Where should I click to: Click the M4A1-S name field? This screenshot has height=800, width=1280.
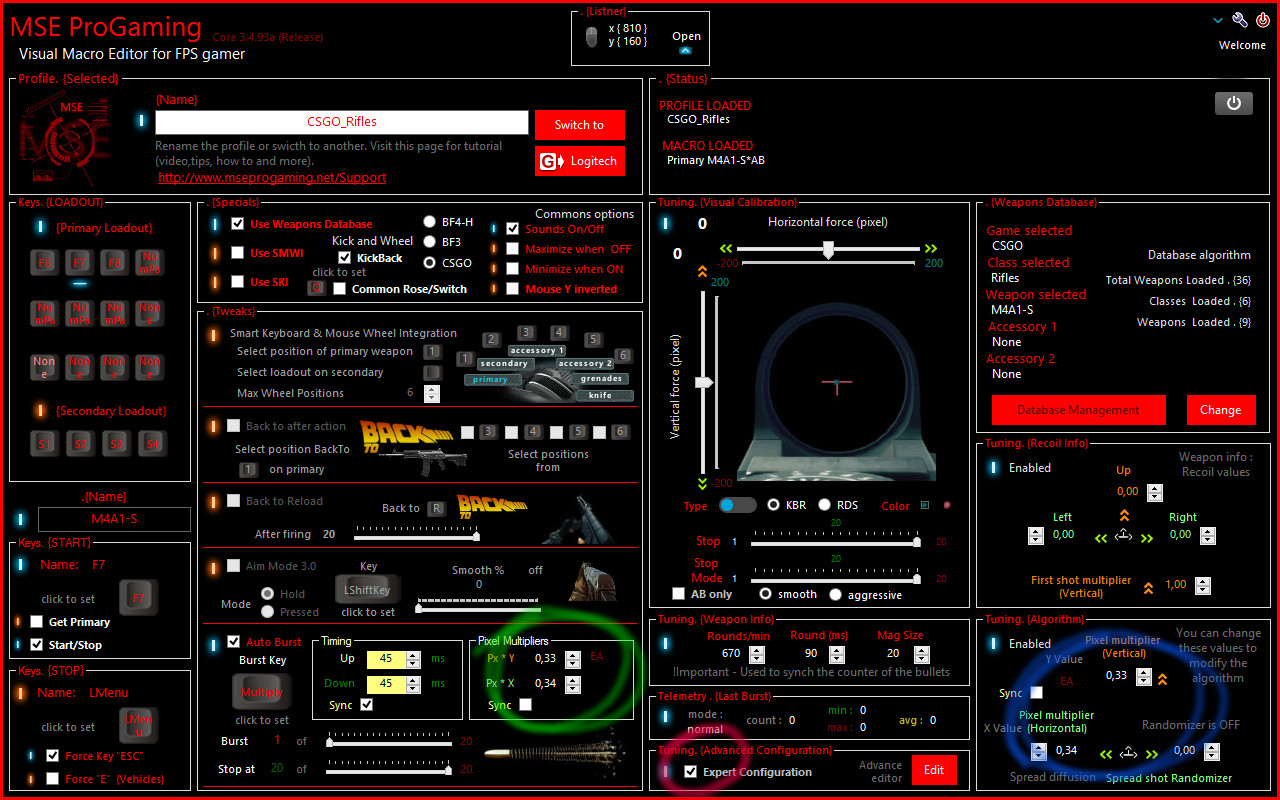click(114, 519)
